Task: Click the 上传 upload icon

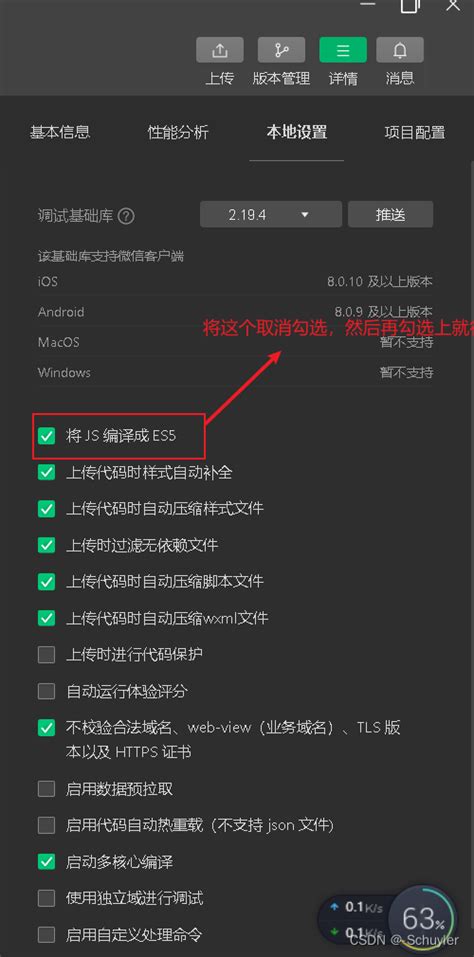Action: (x=220, y=50)
